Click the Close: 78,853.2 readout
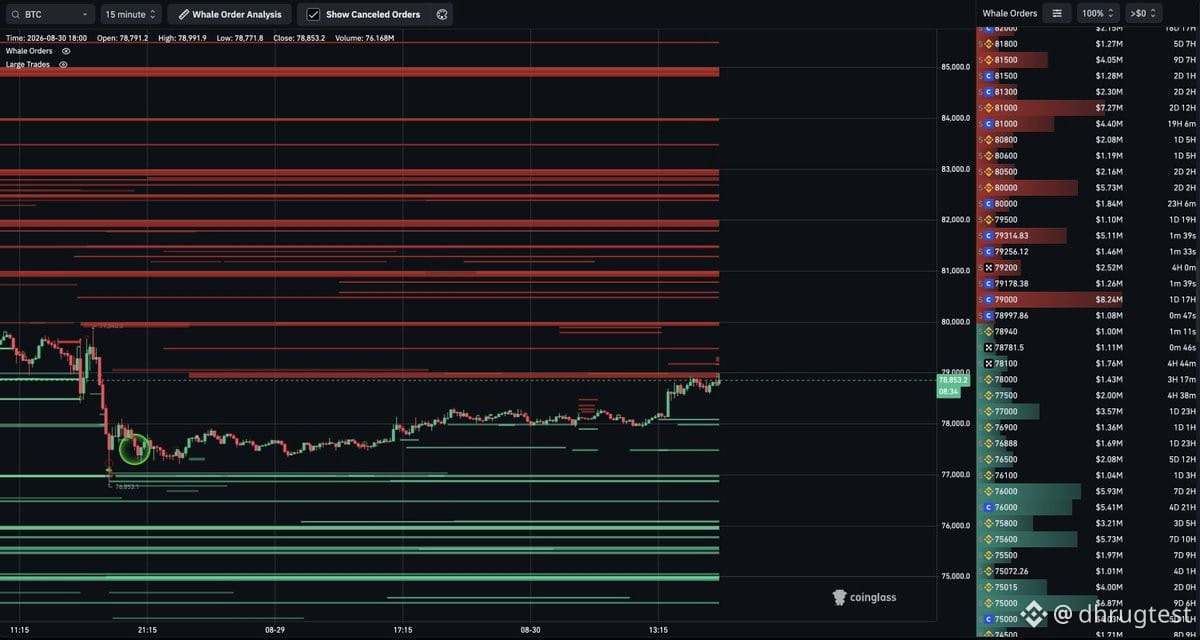 point(301,38)
